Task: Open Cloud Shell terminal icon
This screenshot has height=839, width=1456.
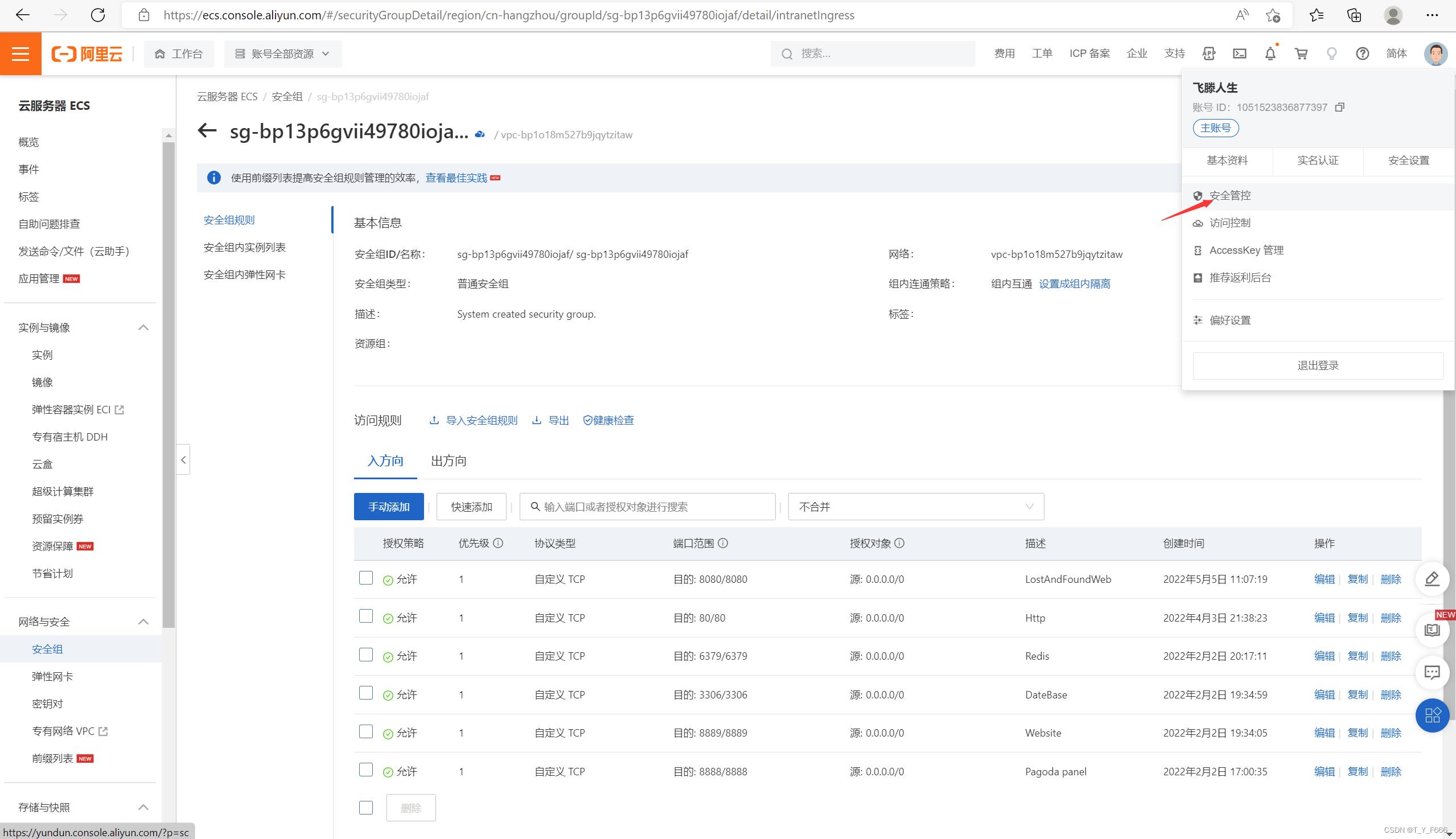Action: (1239, 54)
